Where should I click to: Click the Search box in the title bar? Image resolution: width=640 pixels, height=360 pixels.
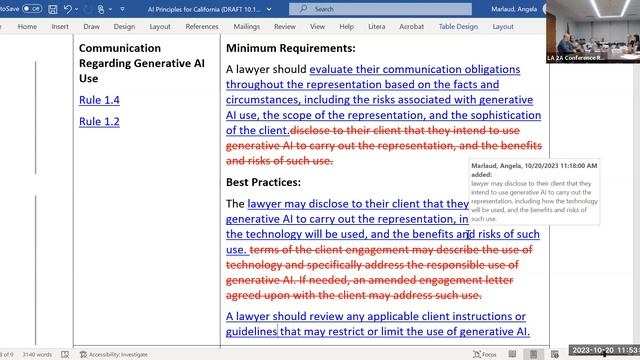click(380, 9)
